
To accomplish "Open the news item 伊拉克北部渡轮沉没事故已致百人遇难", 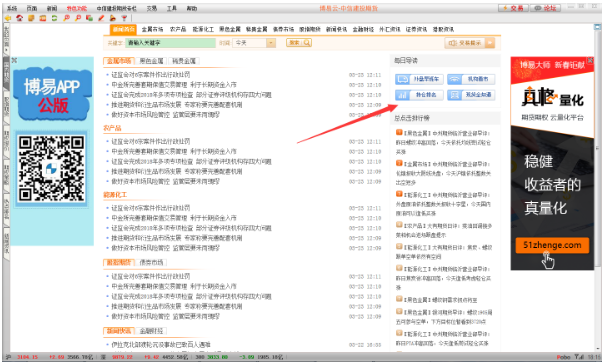I will tap(161, 344).
